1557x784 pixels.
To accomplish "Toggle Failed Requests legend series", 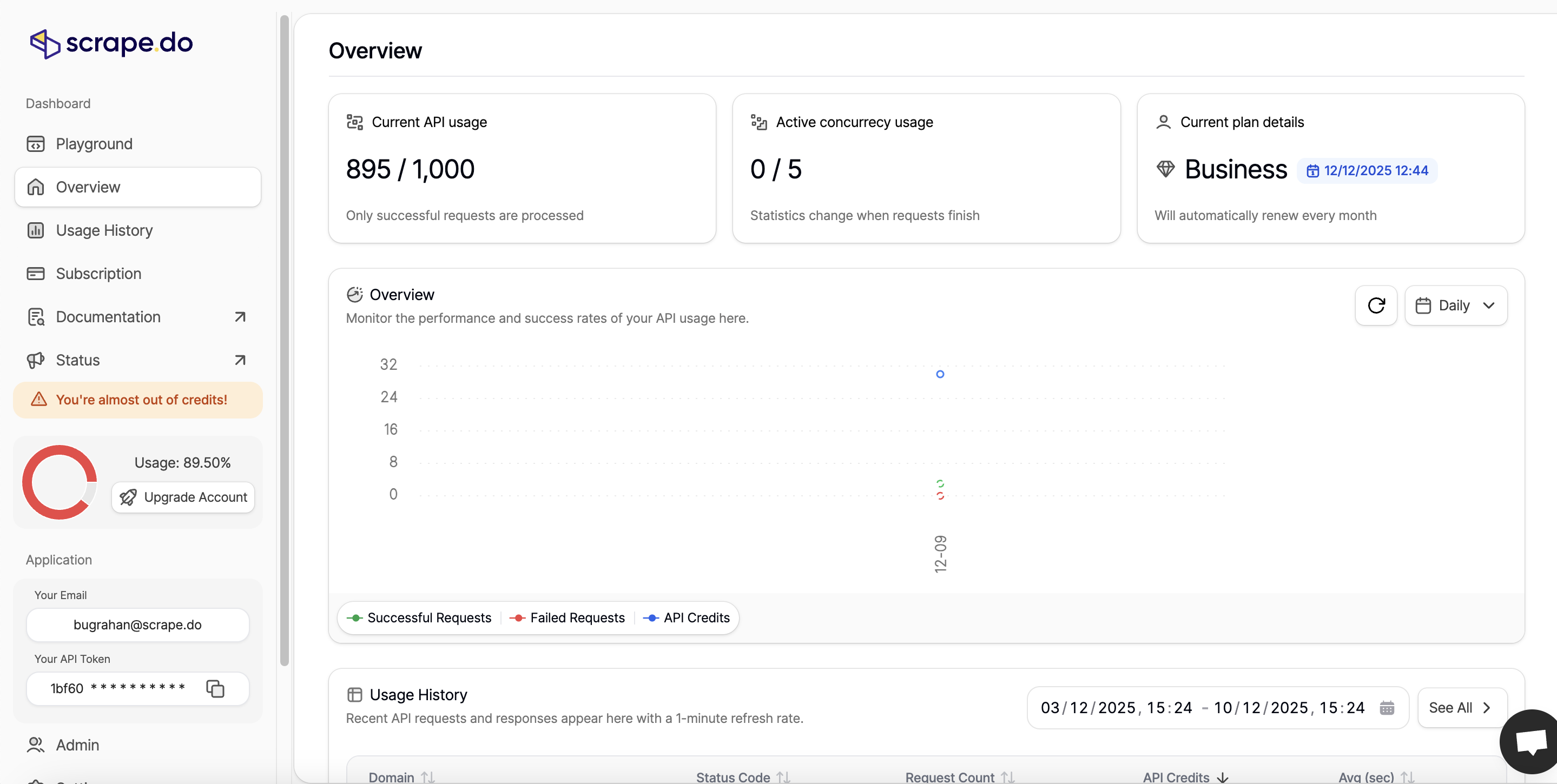I will click(568, 617).
